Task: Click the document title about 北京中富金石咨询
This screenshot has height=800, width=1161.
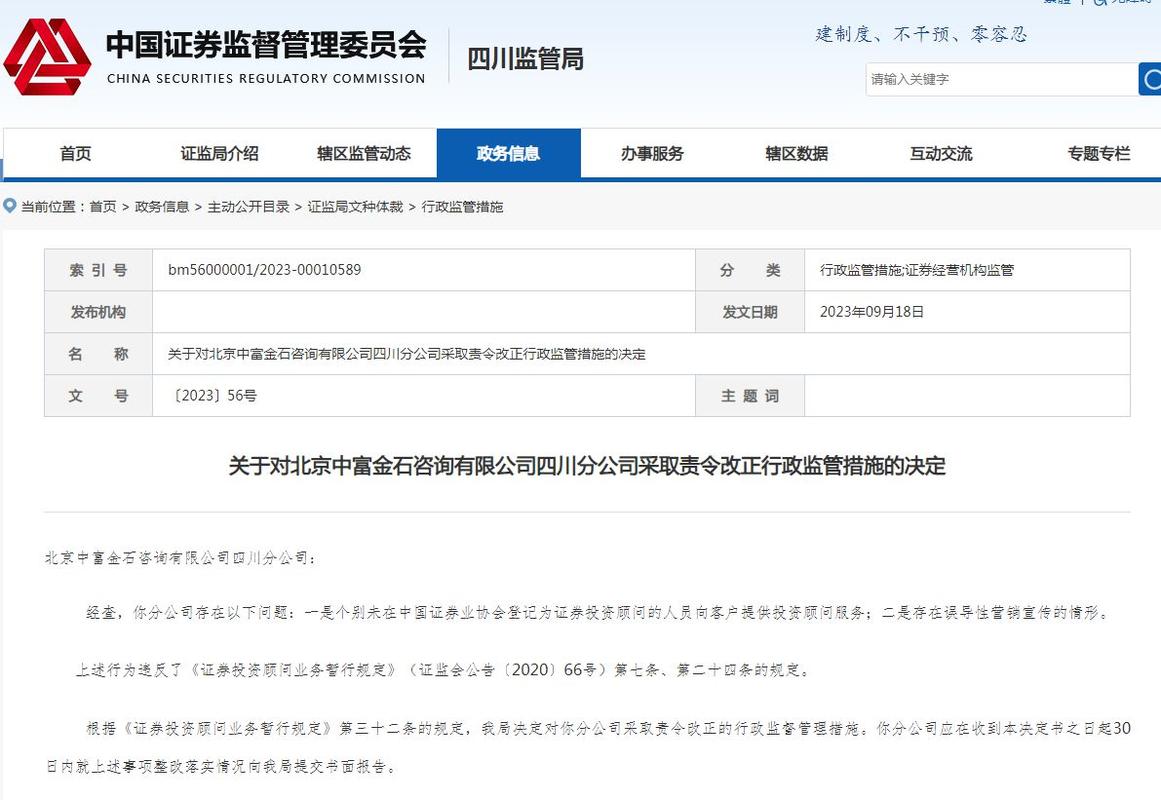Action: click(580, 465)
